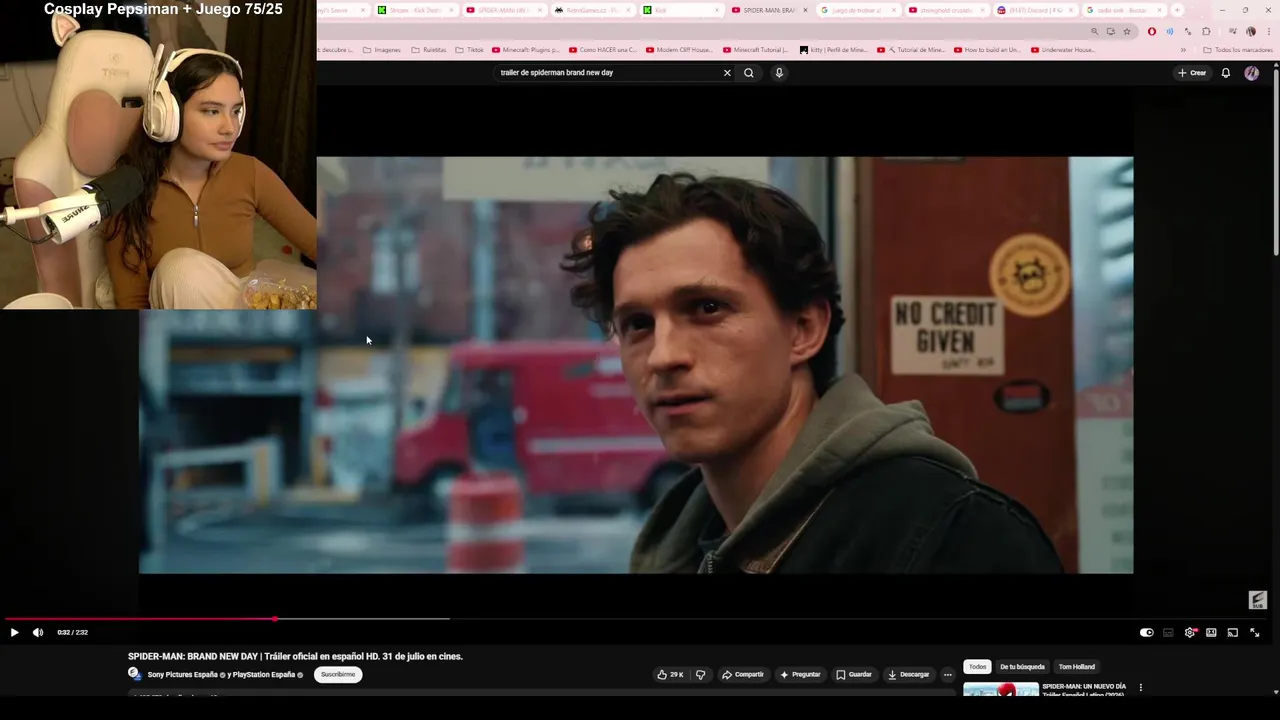Open the Spider-Man Un Nuevo Día suggested thumbnail

pos(1001,689)
